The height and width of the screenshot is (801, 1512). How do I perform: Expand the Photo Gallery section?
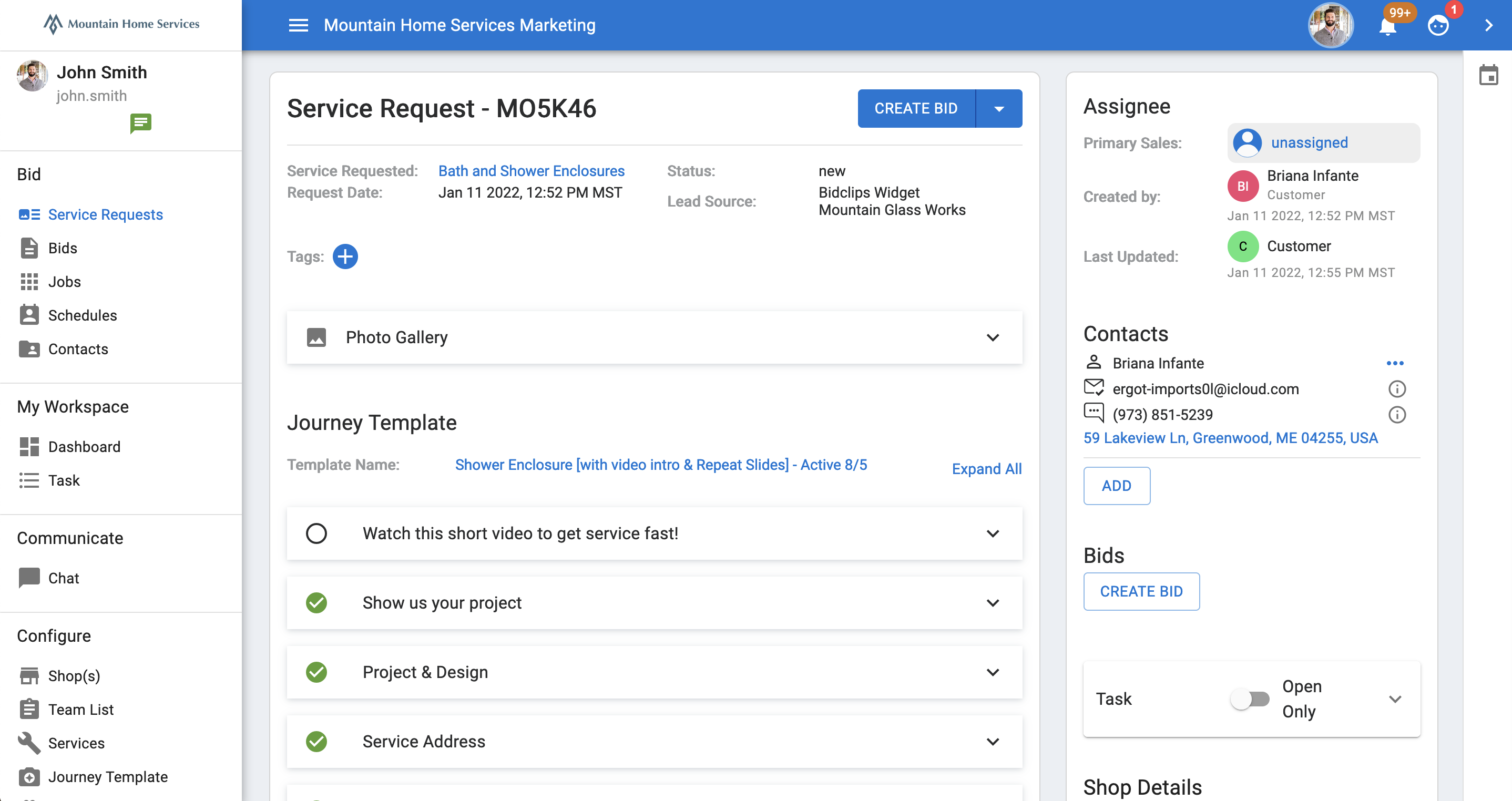(x=993, y=337)
